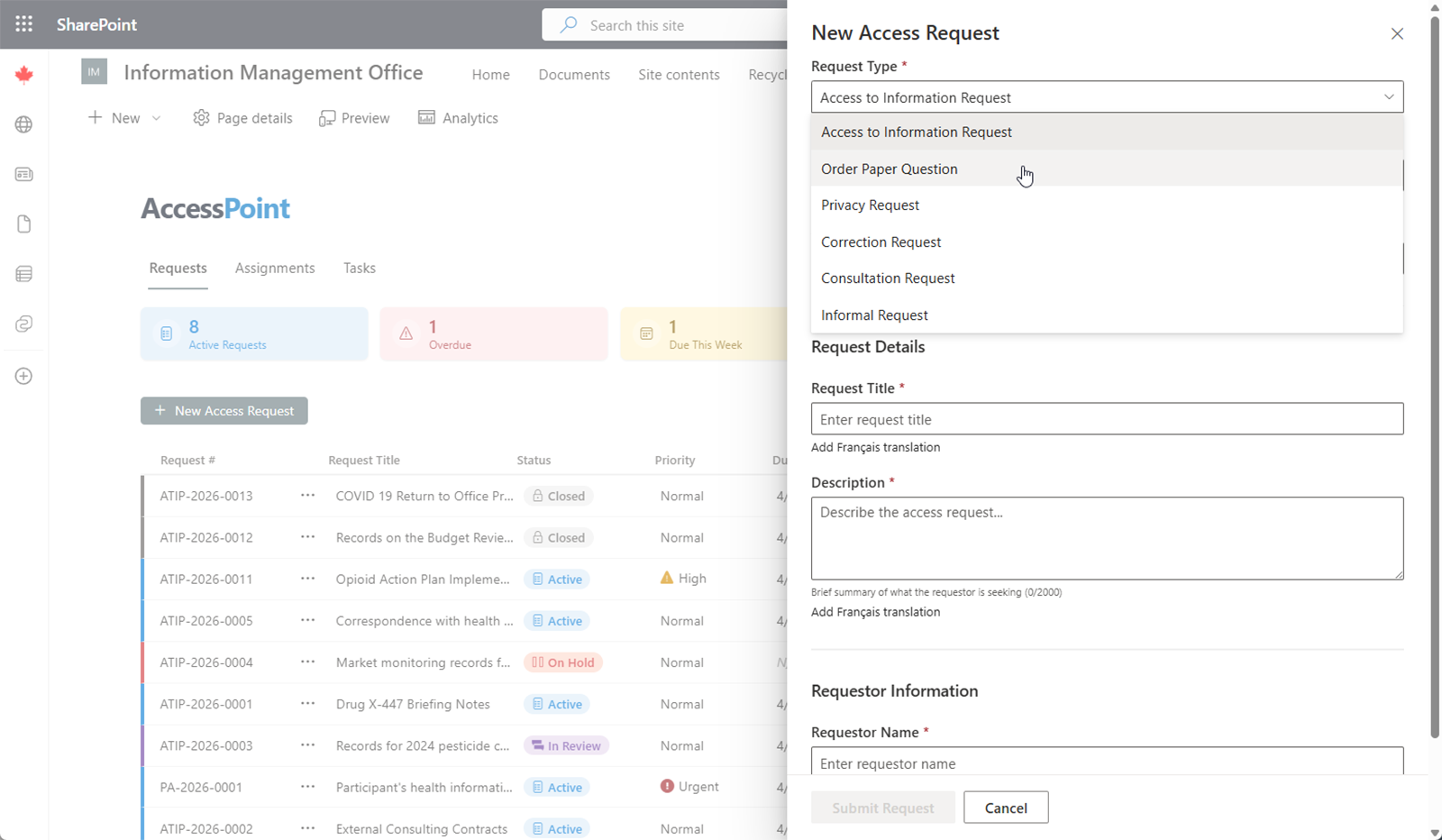Select the lists icon in the left sidebar
Viewport: 1442px width, 840px height.
click(x=23, y=273)
